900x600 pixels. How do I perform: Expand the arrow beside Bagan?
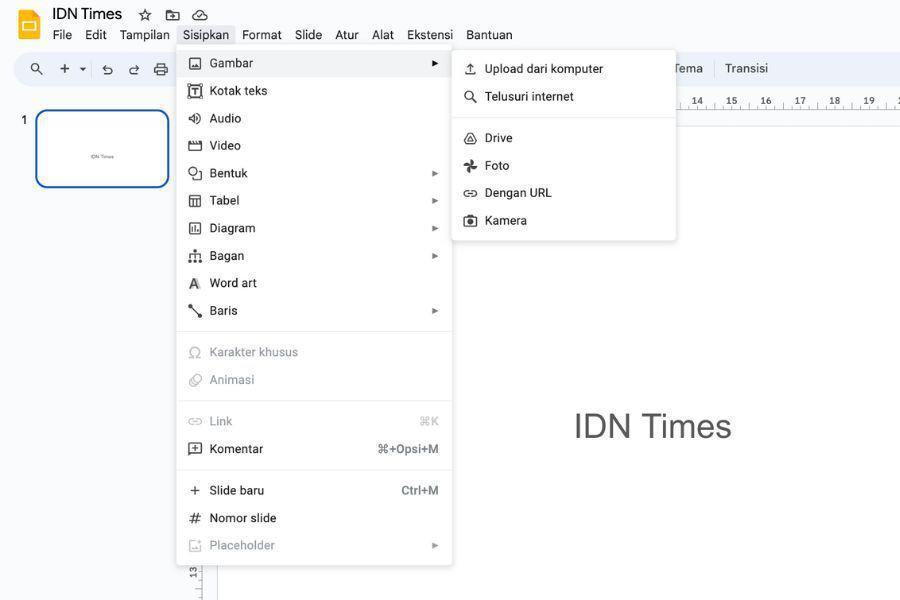point(435,256)
